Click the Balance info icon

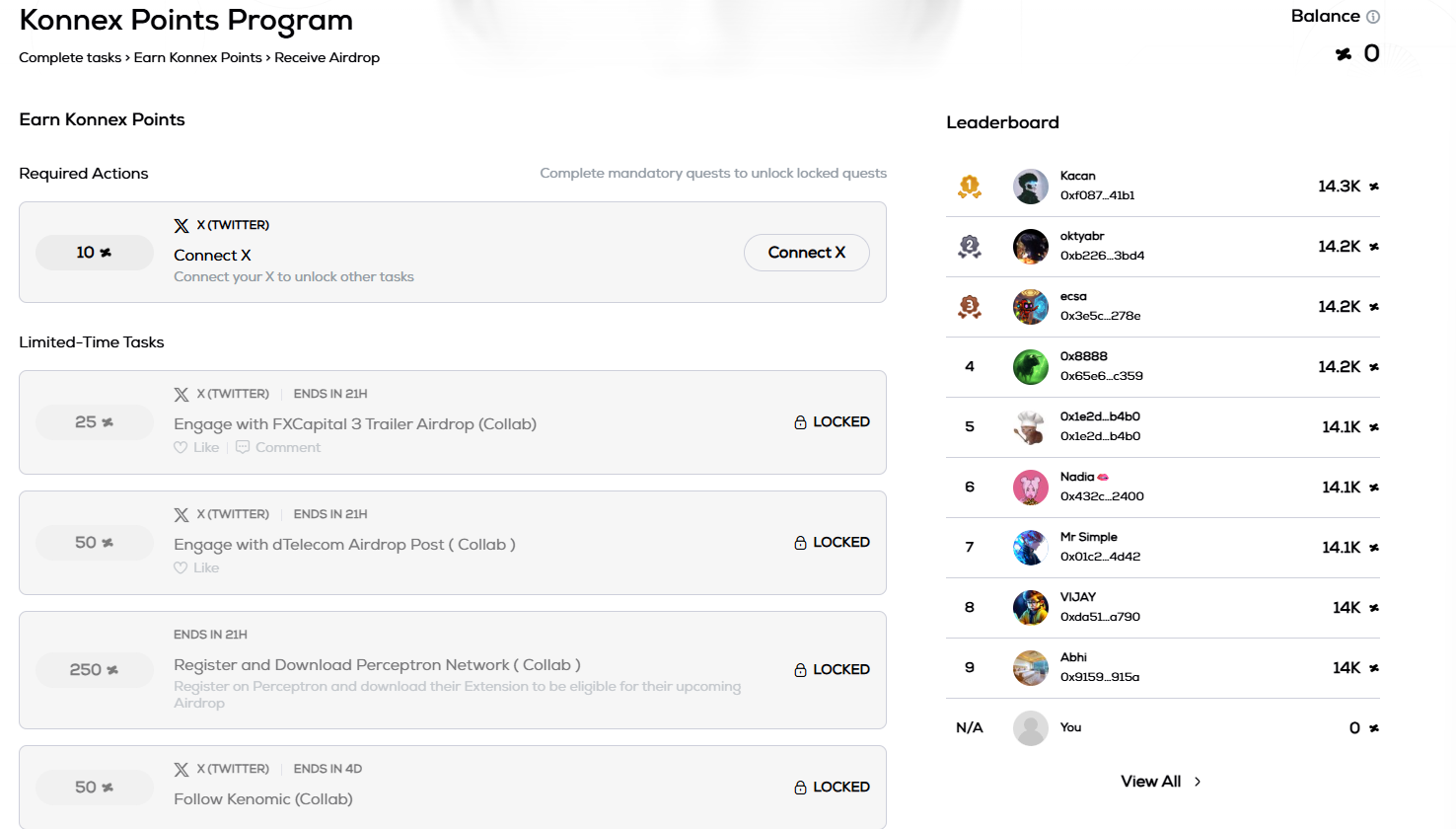tap(1373, 17)
